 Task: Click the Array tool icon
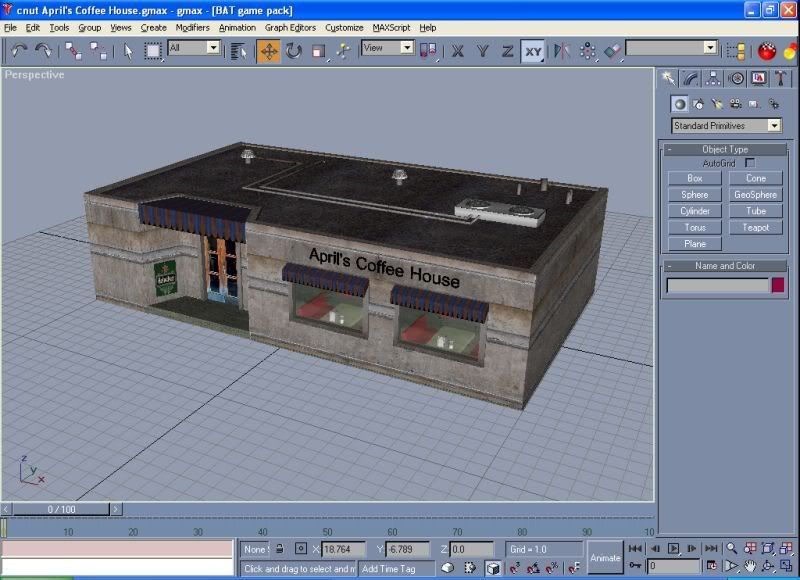pos(587,51)
